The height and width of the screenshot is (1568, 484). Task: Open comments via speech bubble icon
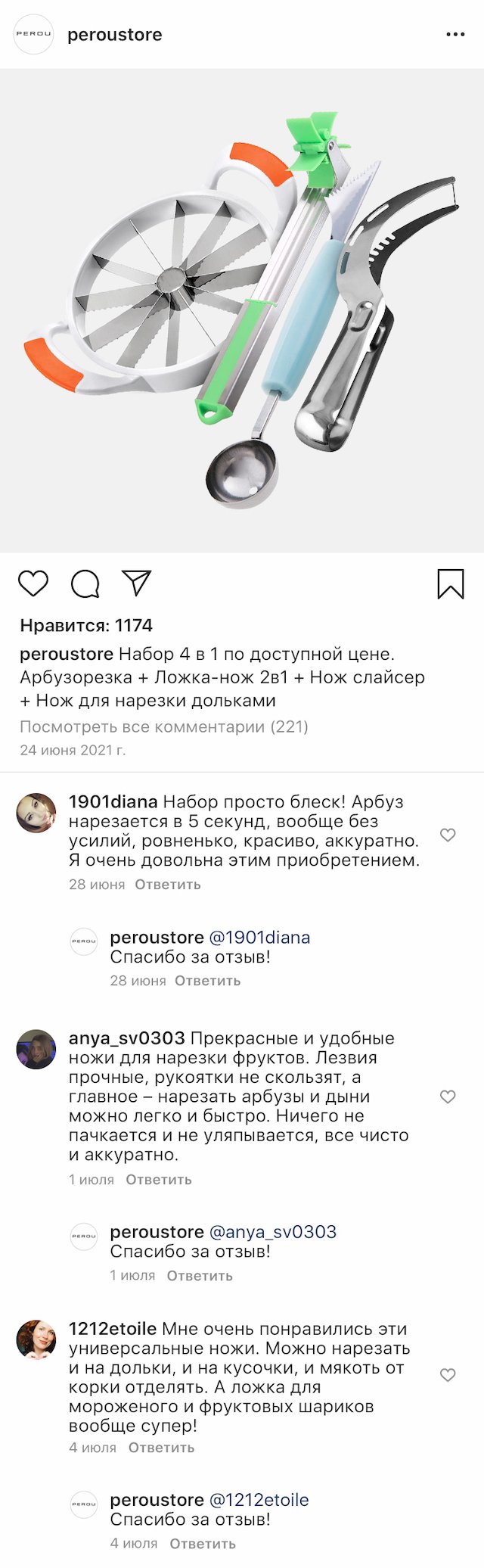(85, 583)
